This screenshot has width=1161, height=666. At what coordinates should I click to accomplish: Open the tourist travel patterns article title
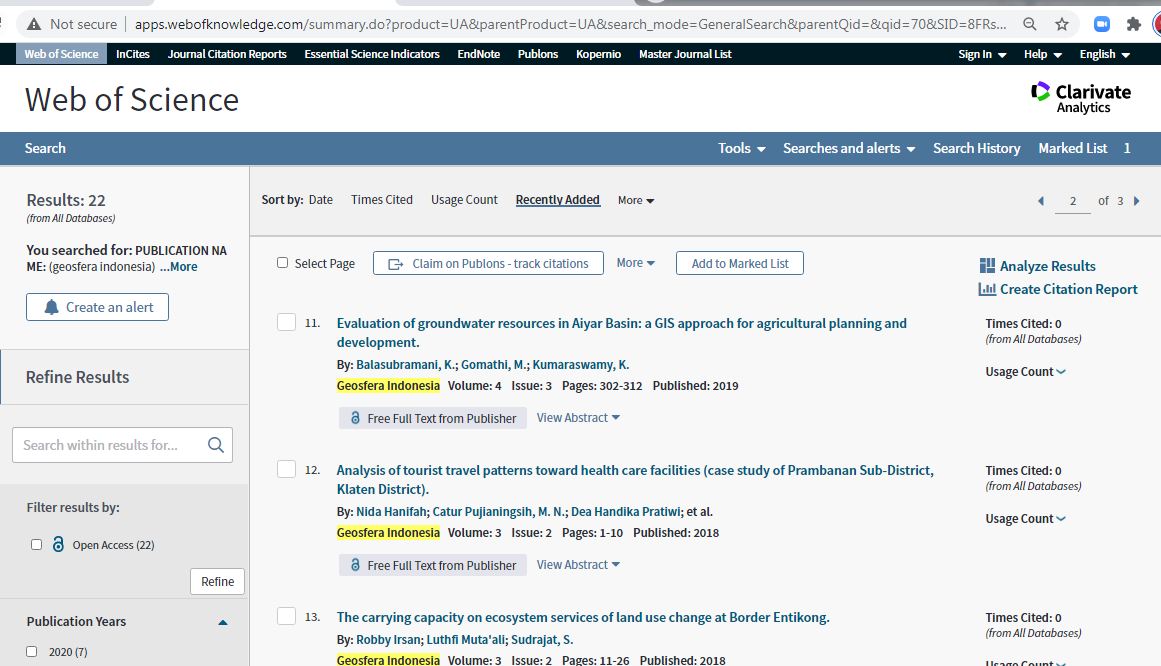click(x=635, y=479)
